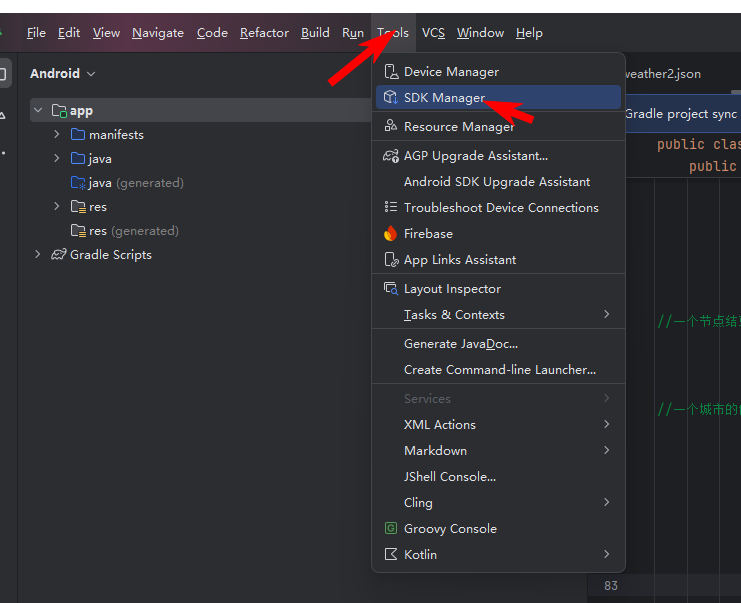Click the Resource Manager shapes icon

click(x=391, y=126)
